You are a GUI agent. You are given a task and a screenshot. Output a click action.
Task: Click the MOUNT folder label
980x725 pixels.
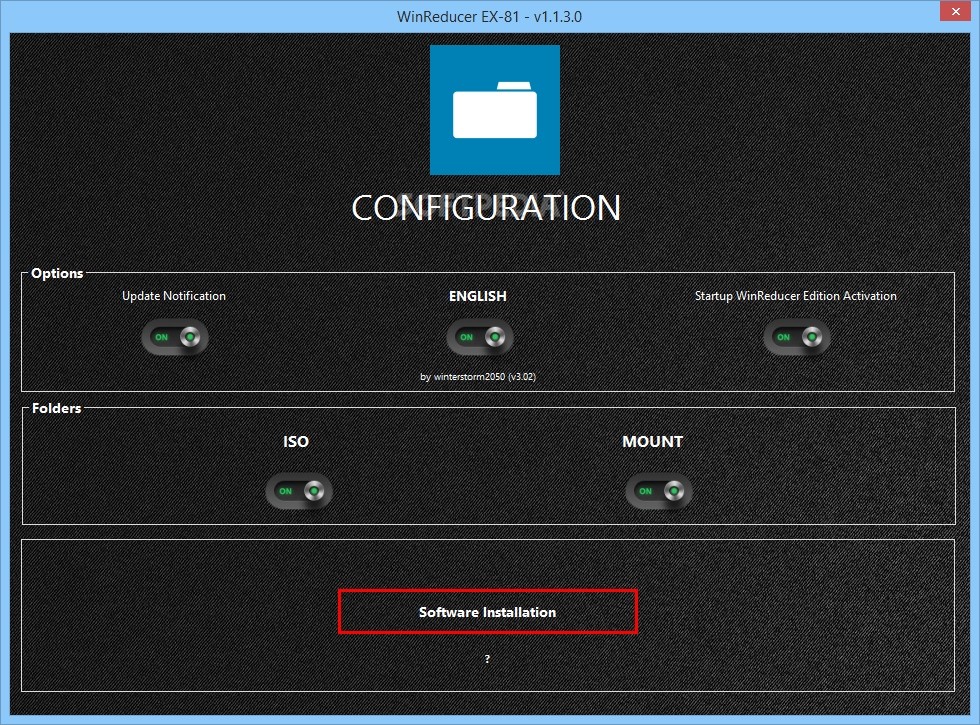[x=653, y=441]
